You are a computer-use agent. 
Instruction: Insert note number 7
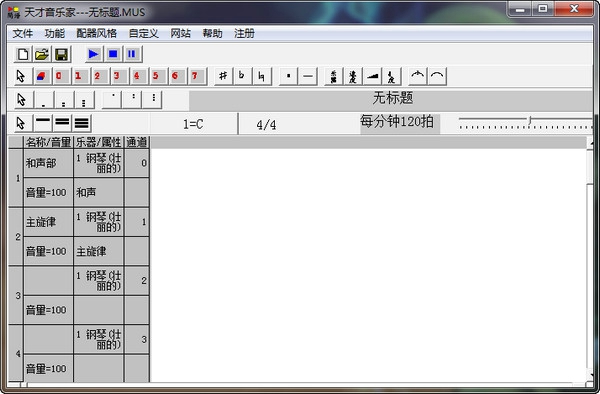click(x=196, y=76)
